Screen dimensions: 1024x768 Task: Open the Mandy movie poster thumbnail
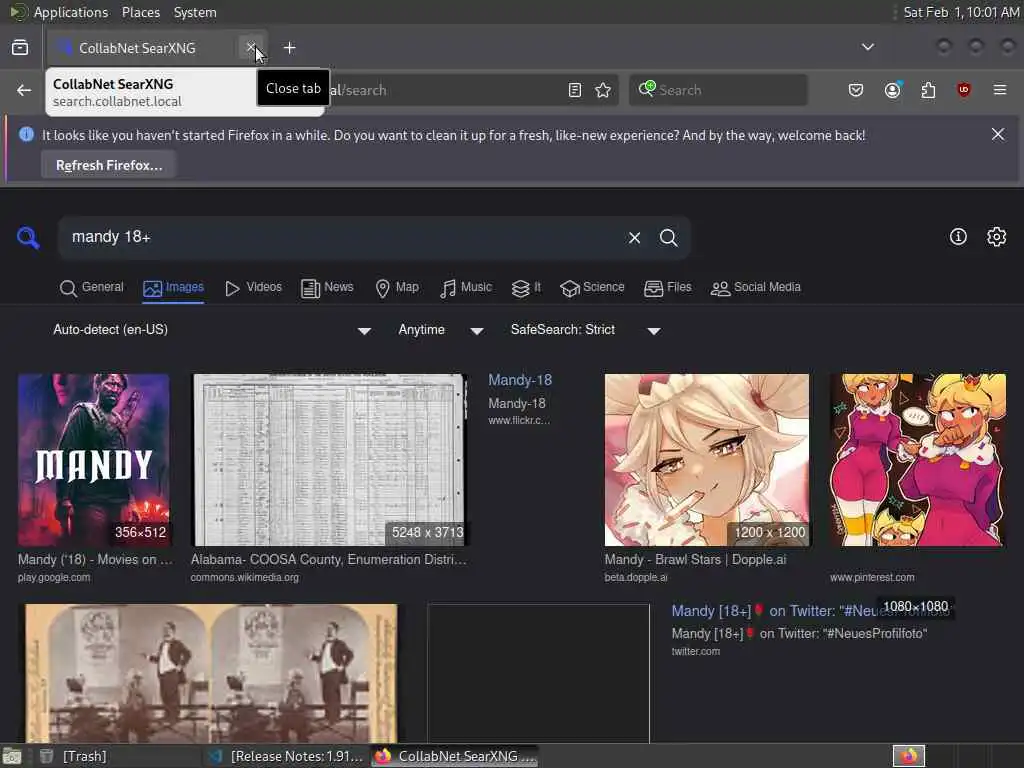94,460
